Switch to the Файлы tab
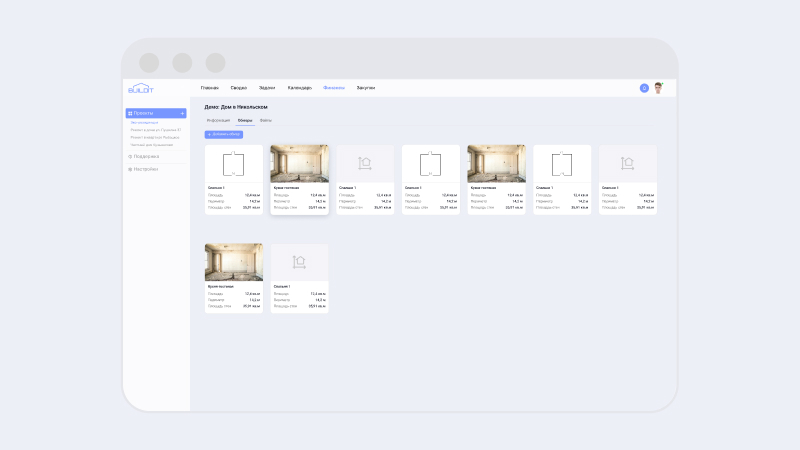The image size is (800, 450). pos(266,120)
